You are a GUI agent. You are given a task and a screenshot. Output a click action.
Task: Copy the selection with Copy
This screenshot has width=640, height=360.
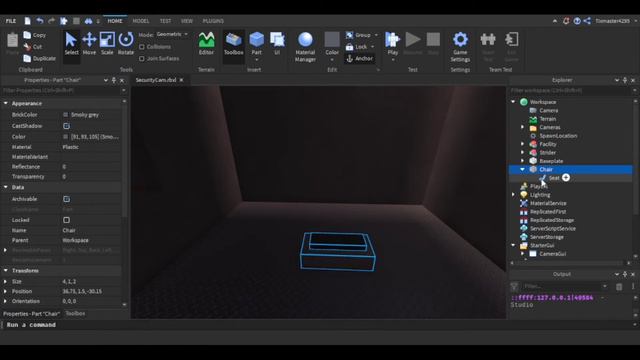pyautogui.click(x=35, y=35)
